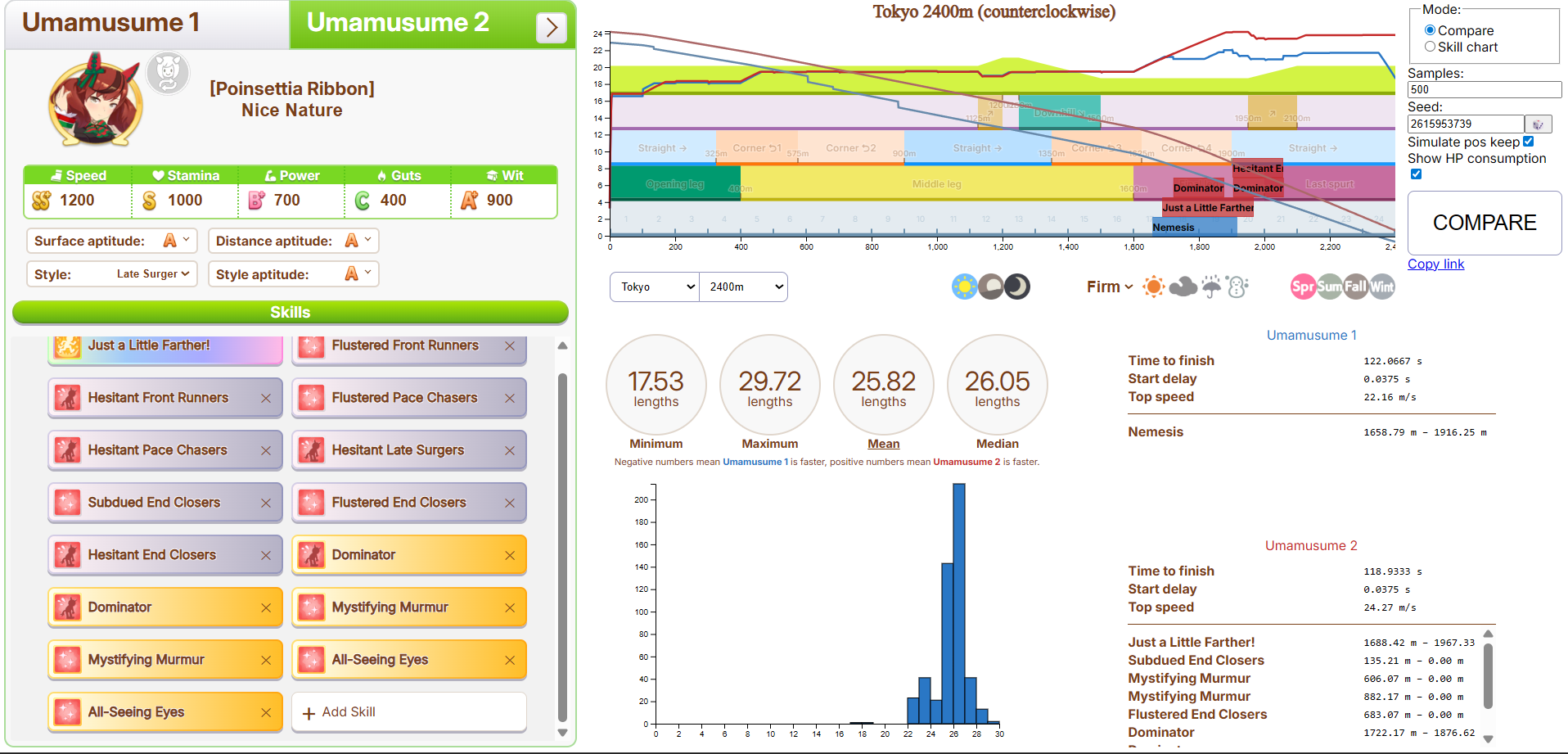Edit the Power stat value 700

pyautogui.click(x=287, y=201)
